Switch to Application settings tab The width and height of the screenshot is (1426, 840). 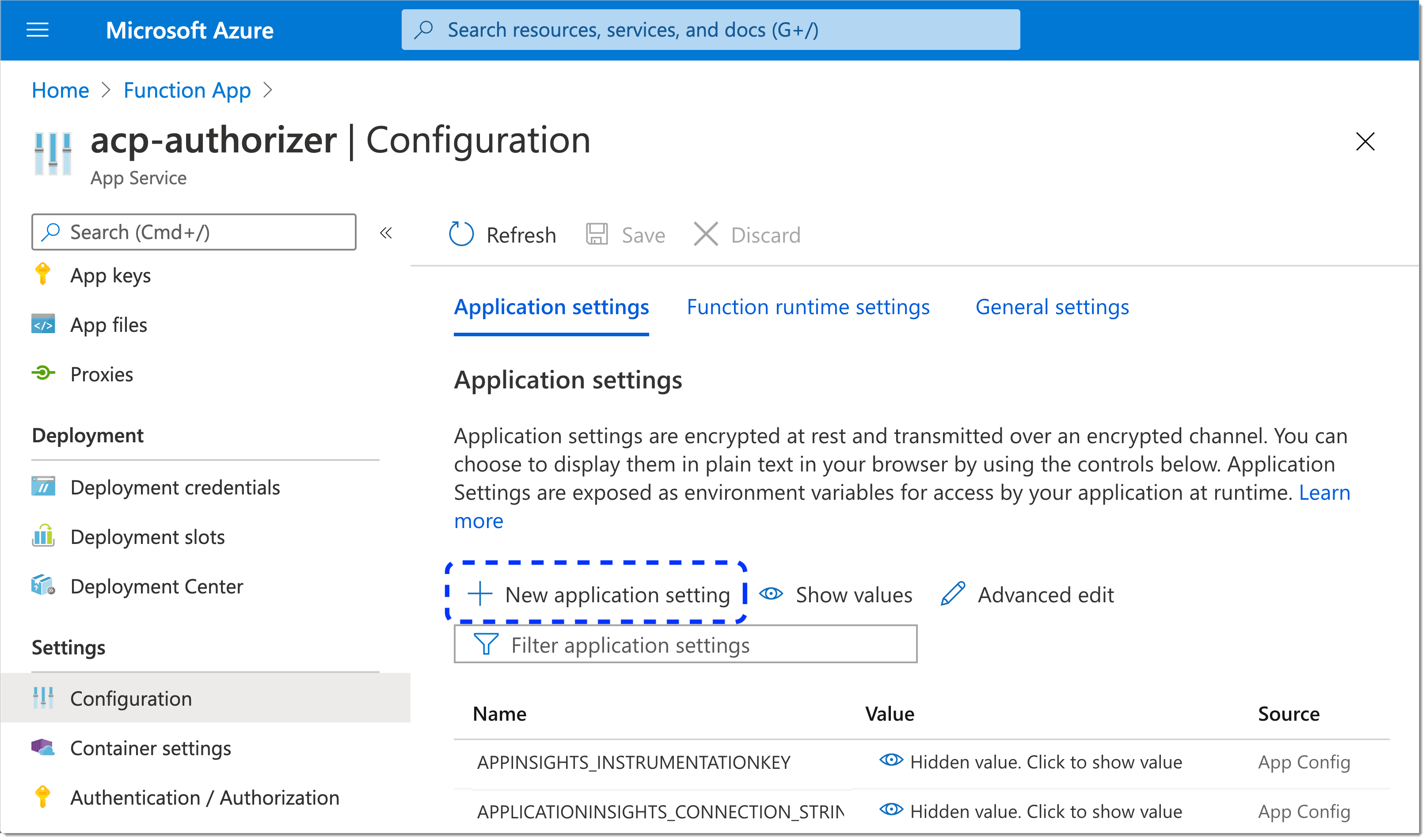[x=552, y=308]
